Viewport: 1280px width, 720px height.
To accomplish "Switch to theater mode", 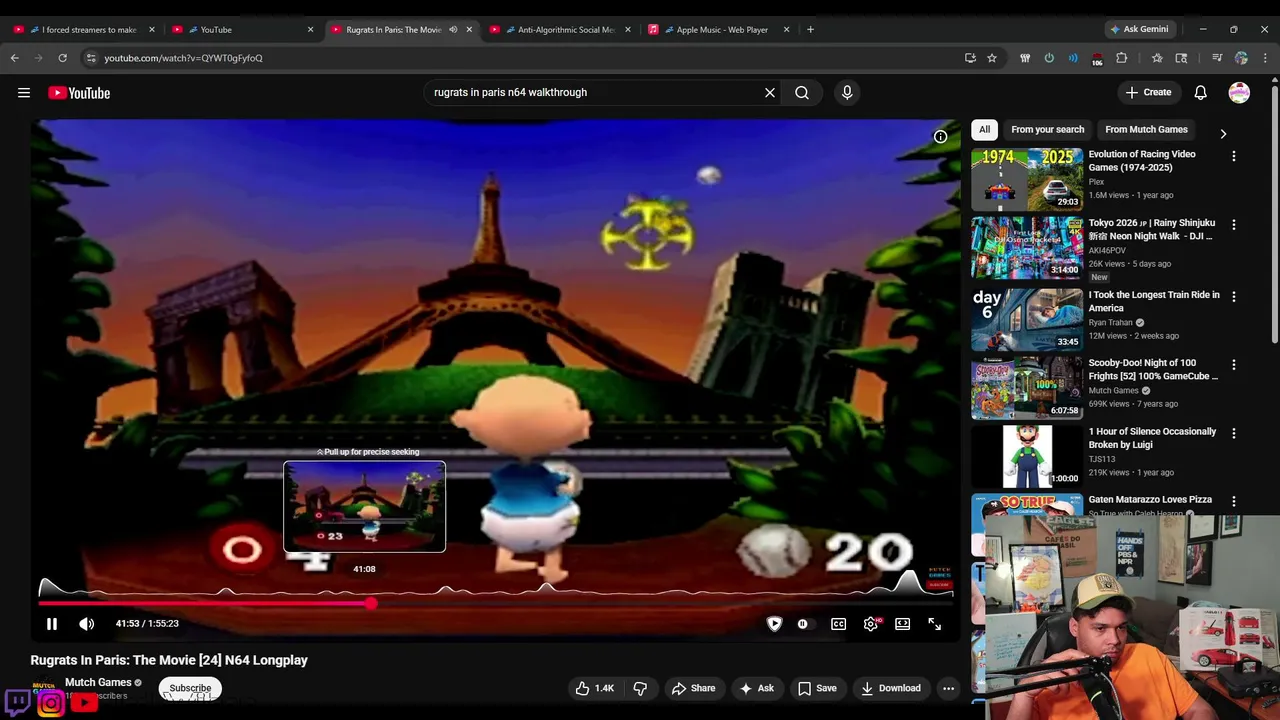I will 902,624.
